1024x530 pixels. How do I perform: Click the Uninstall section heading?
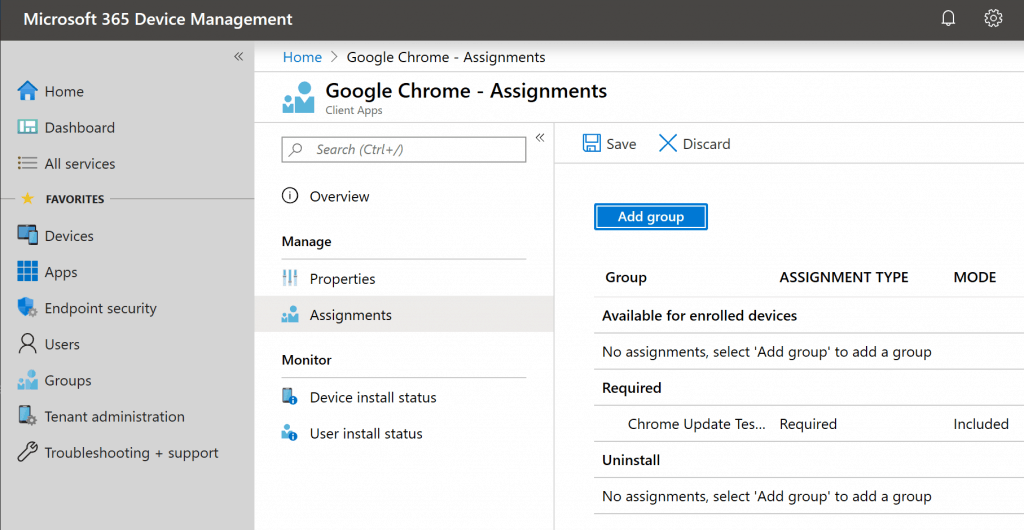[631, 460]
